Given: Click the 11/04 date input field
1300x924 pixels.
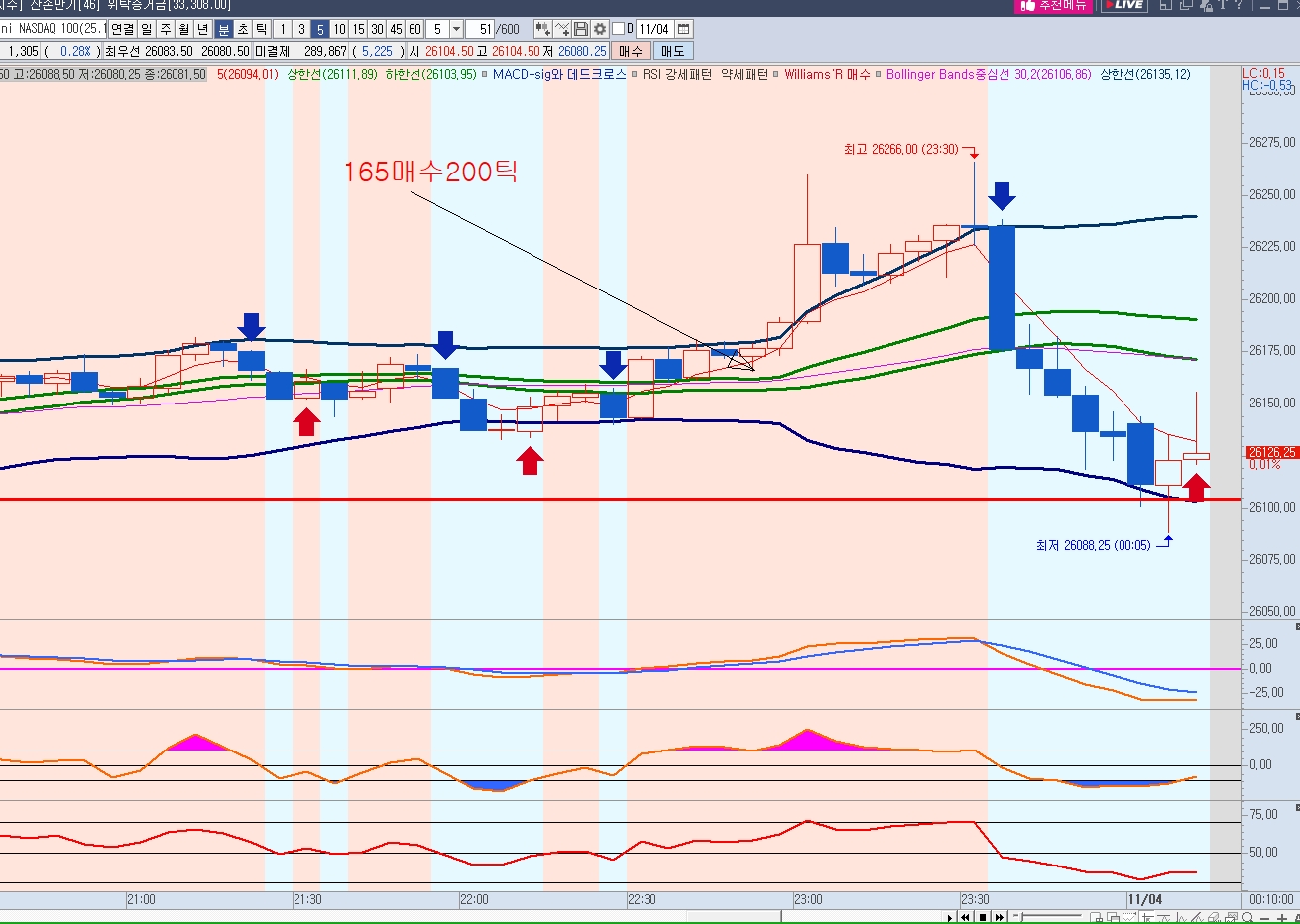Looking at the screenshot, I should [654, 29].
